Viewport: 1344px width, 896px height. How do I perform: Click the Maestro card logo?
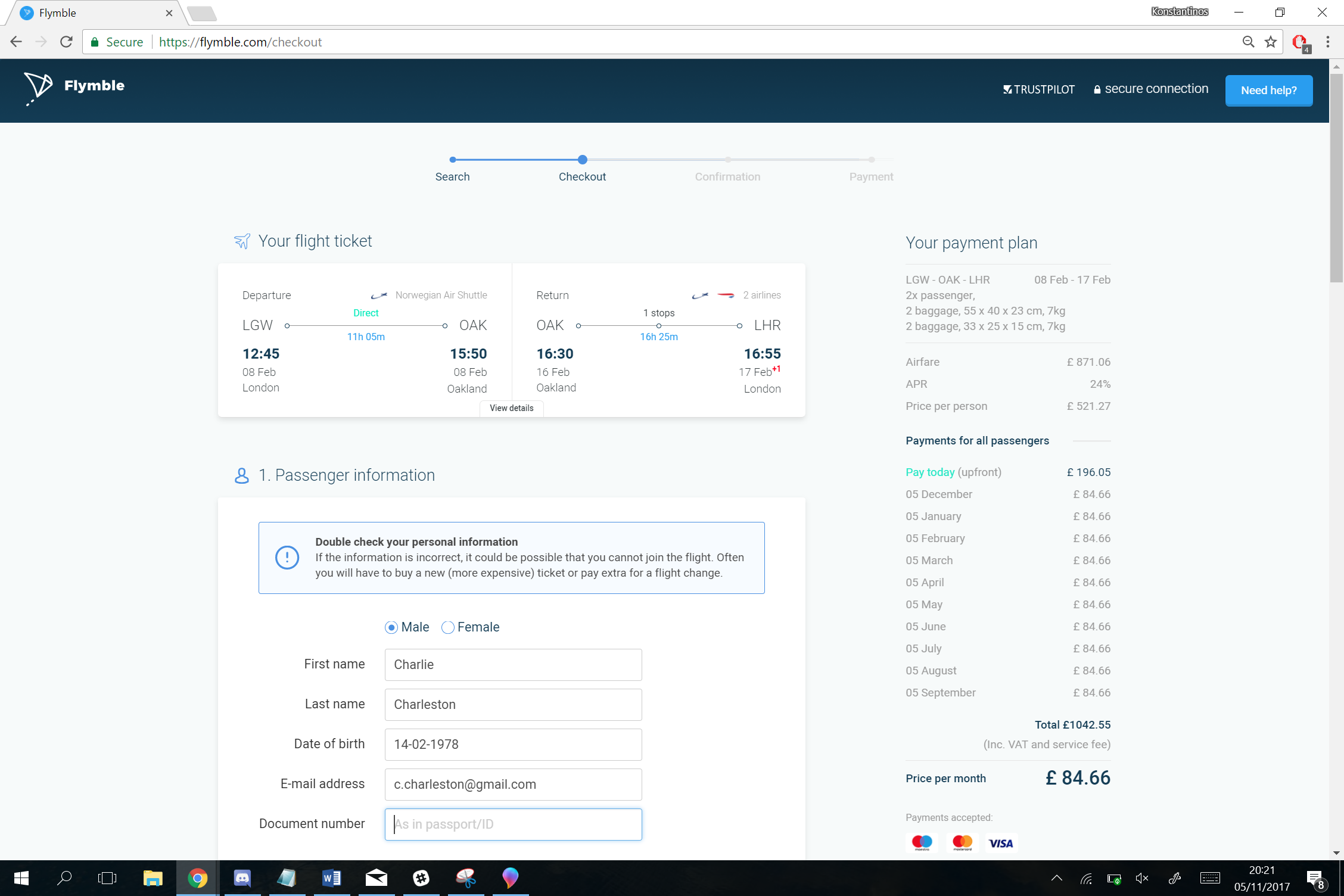pos(922,843)
